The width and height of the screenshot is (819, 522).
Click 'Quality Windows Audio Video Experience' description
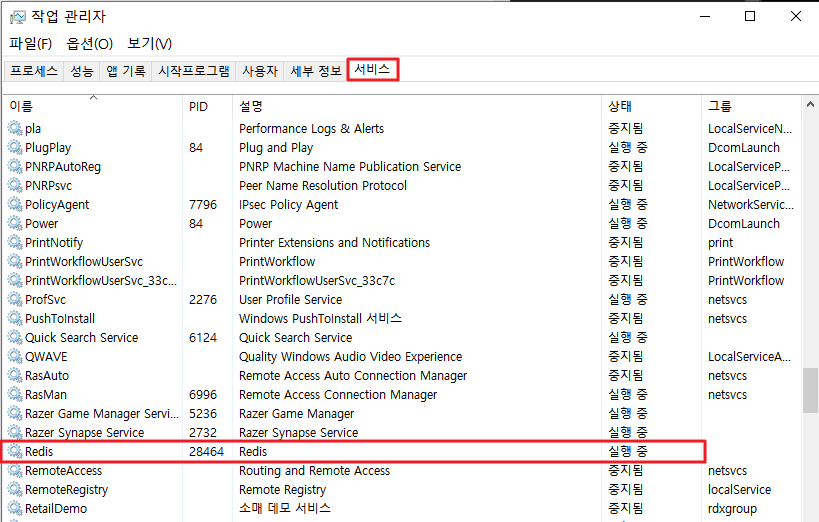(x=350, y=357)
